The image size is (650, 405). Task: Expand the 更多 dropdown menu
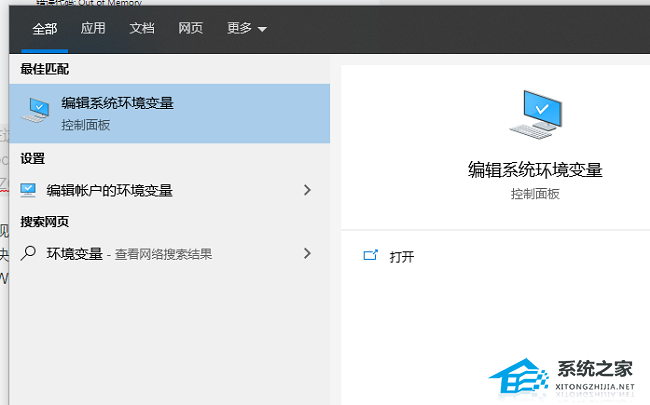[247, 28]
